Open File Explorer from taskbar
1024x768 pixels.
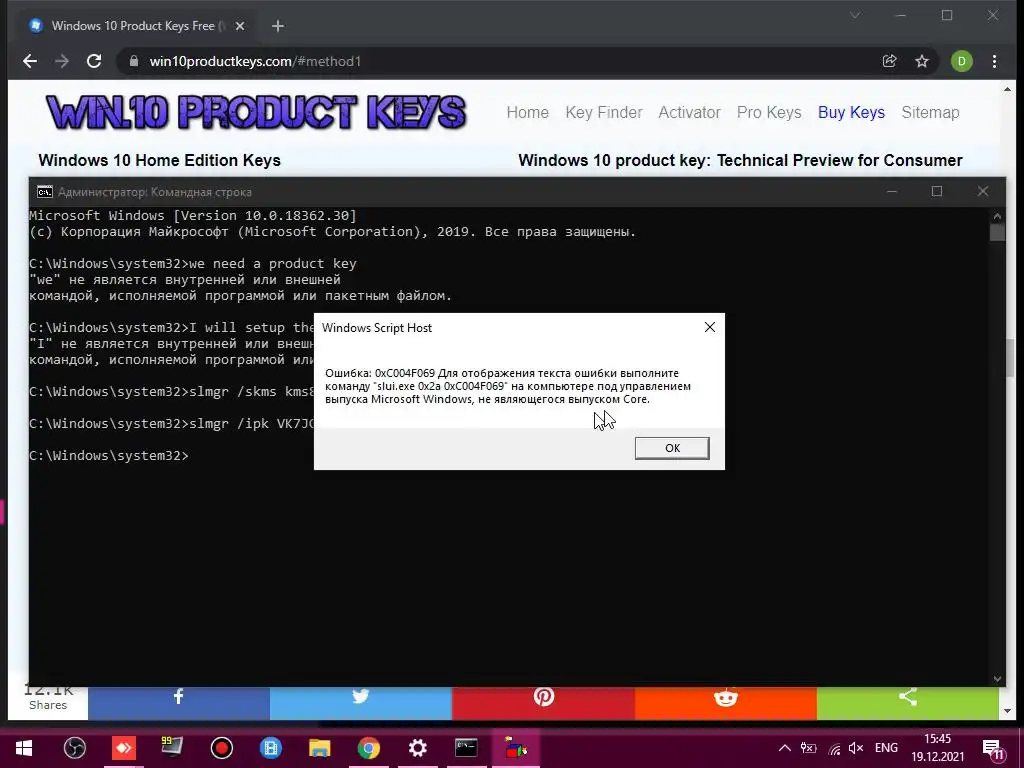click(319, 748)
